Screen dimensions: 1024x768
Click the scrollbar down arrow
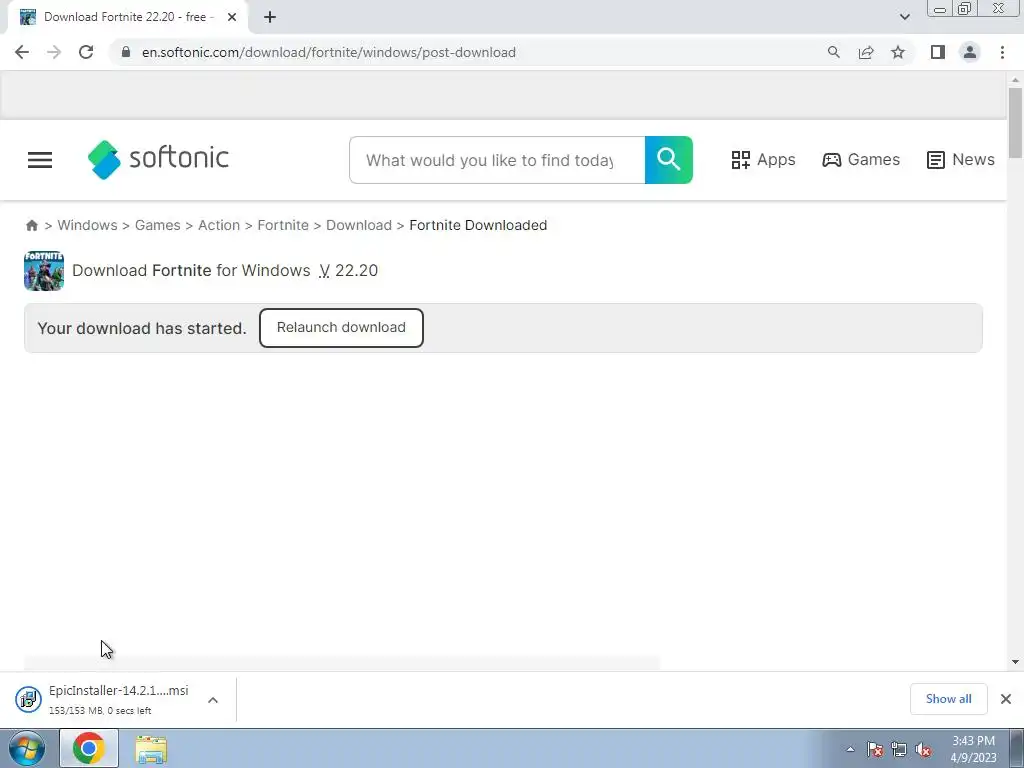tap(1015, 662)
